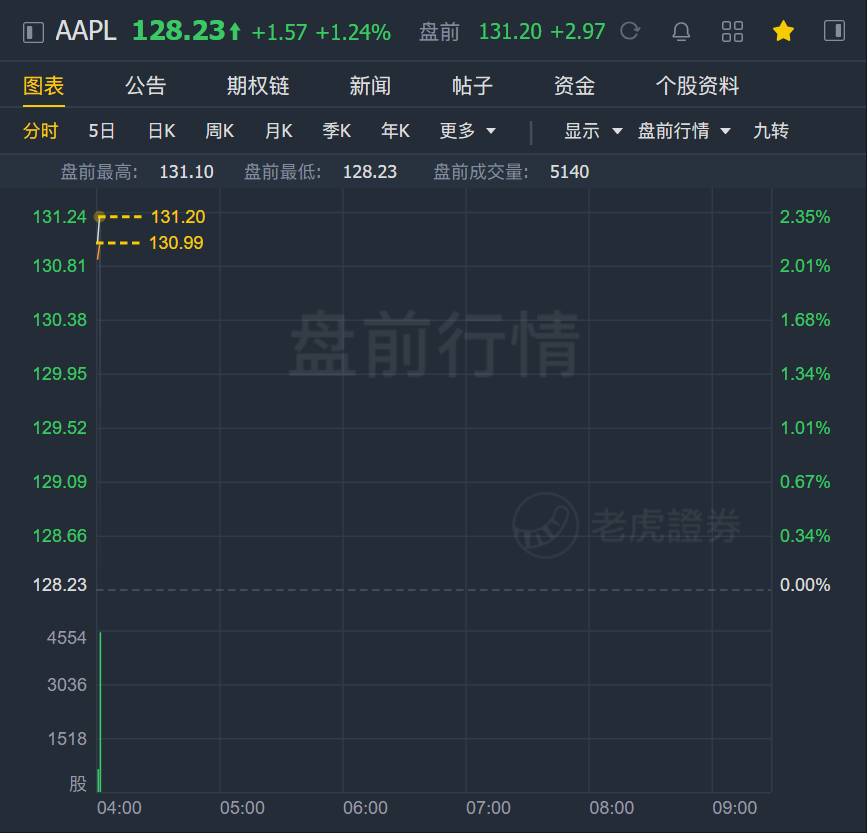Click the 盘前 price 131.20
Image resolution: width=867 pixels, height=833 pixels.
(510, 32)
